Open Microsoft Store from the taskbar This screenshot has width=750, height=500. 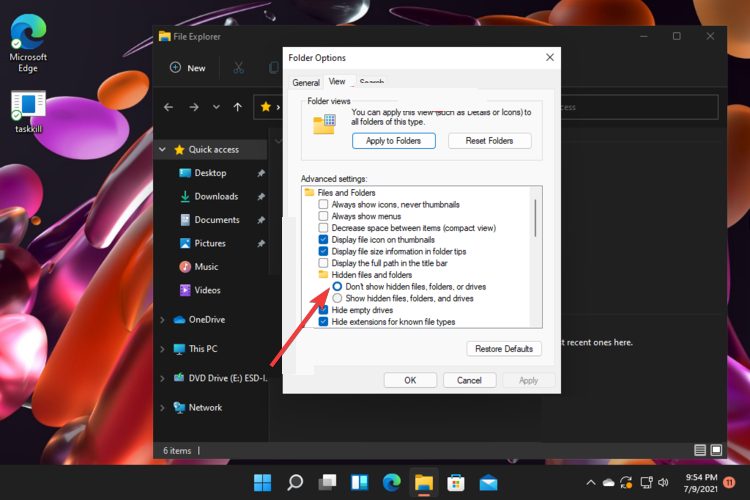click(455, 483)
